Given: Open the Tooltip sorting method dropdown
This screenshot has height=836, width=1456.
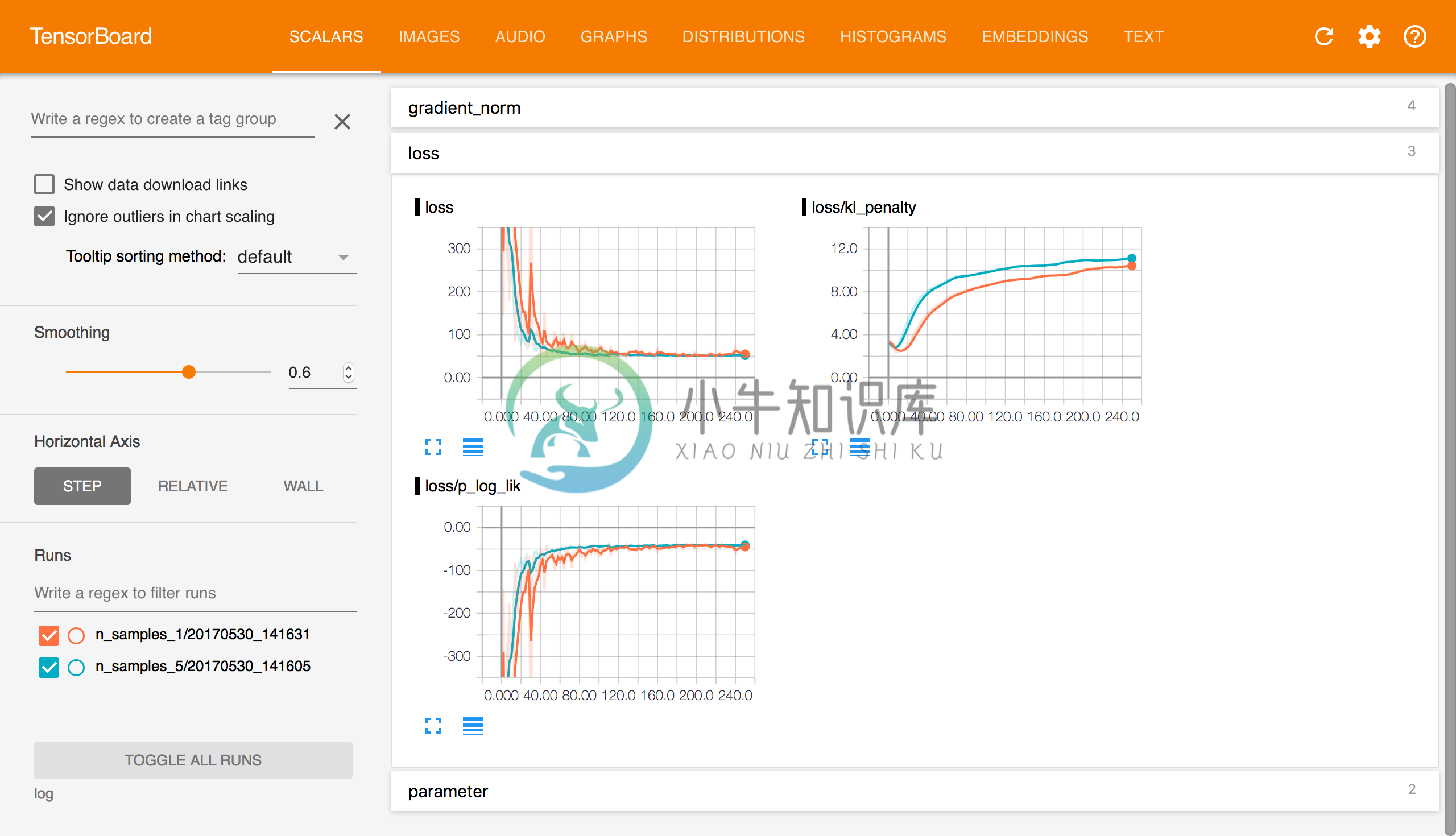Looking at the screenshot, I should [x=297, y=256].
